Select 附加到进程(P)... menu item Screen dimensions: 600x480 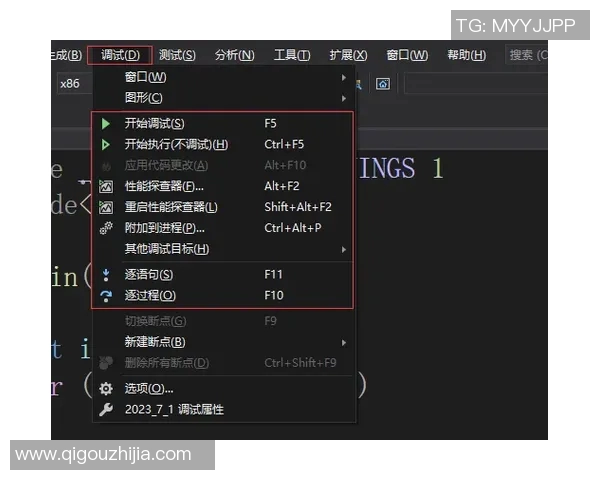[x=223, y=228]
